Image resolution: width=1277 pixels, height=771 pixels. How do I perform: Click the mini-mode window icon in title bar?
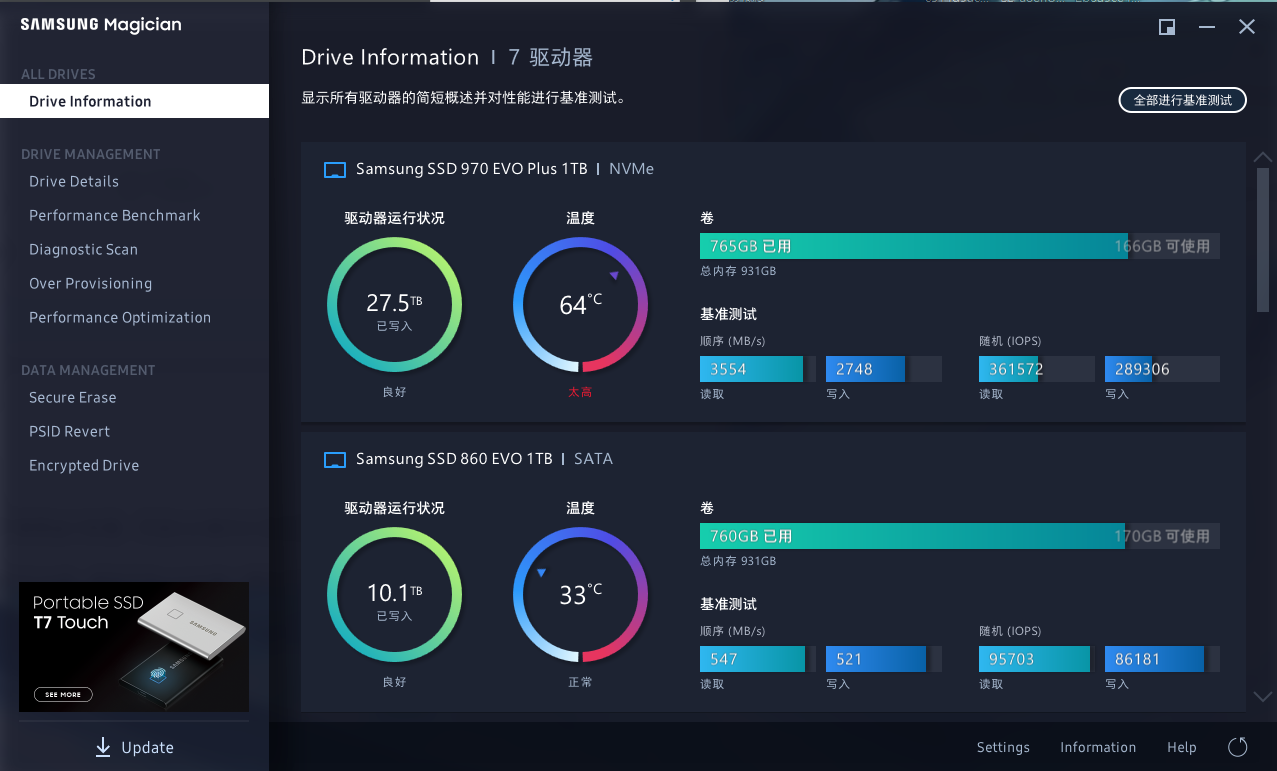pos(1167,27)
